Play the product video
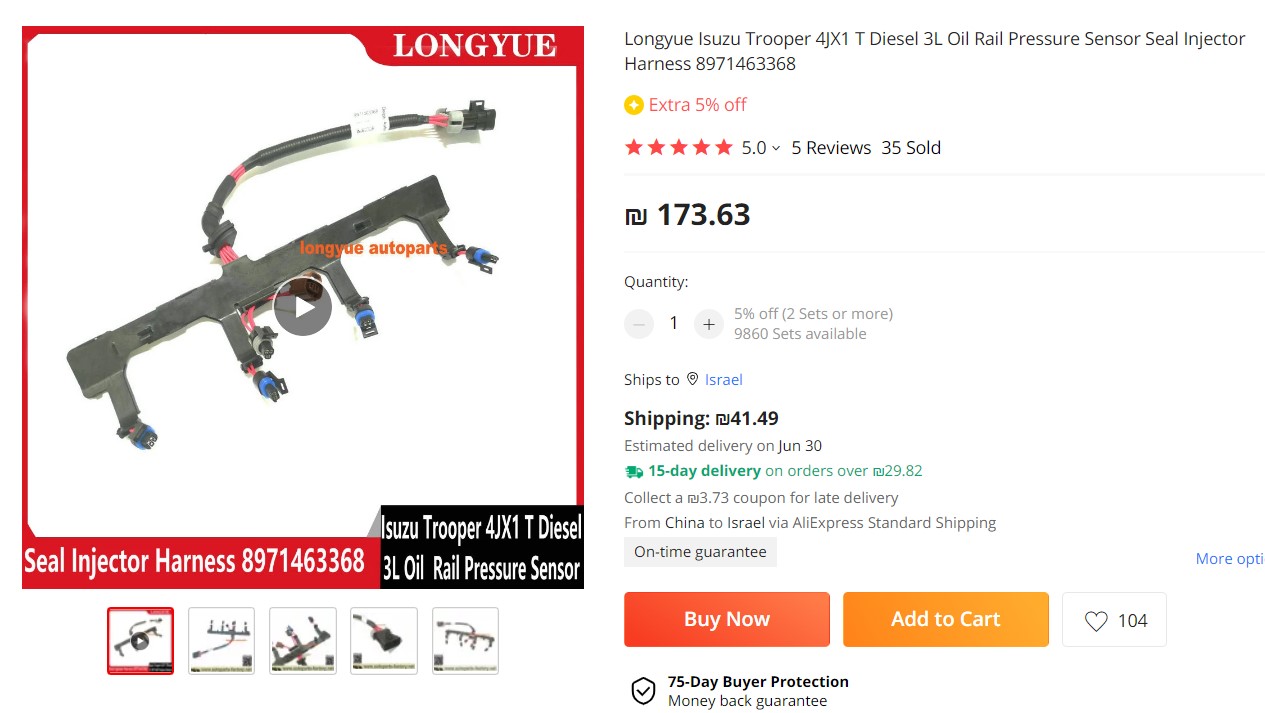Screen dimensions: 1265x713 tap(303, 308)
